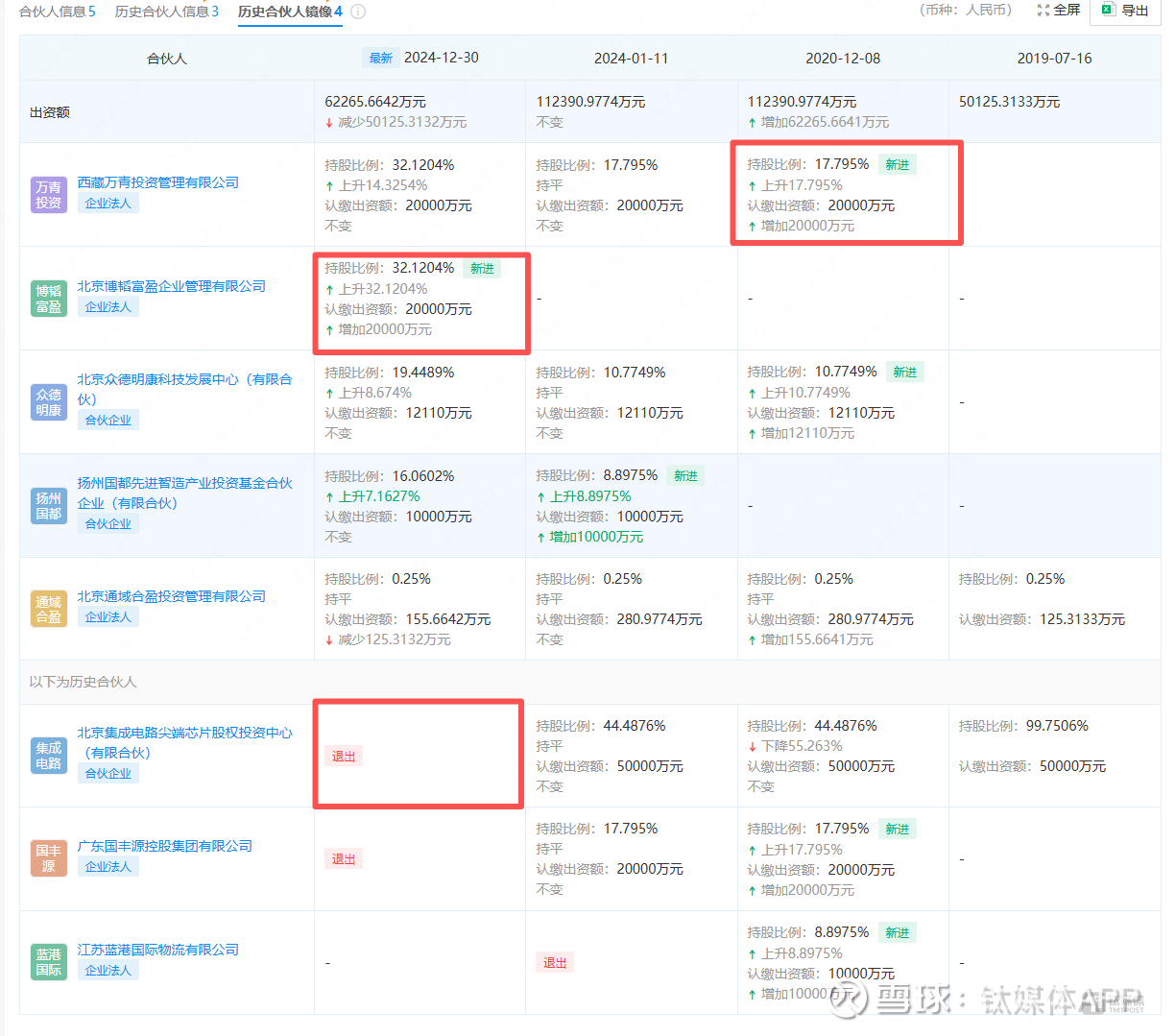1175x1036 pixels.
Task: Click the 2019-07-16 column header
Action: tap(1055, 59)
